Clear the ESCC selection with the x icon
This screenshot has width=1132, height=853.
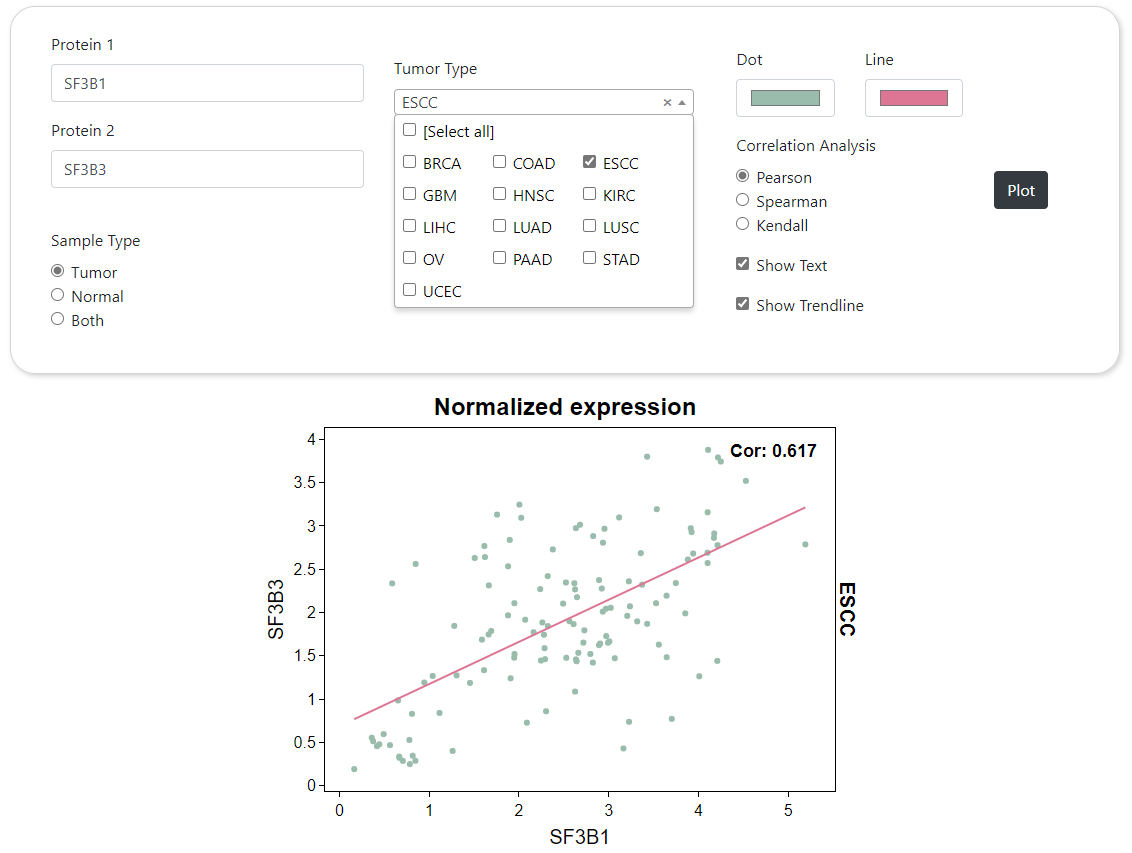pyautogui.click(x=667, y=102)
